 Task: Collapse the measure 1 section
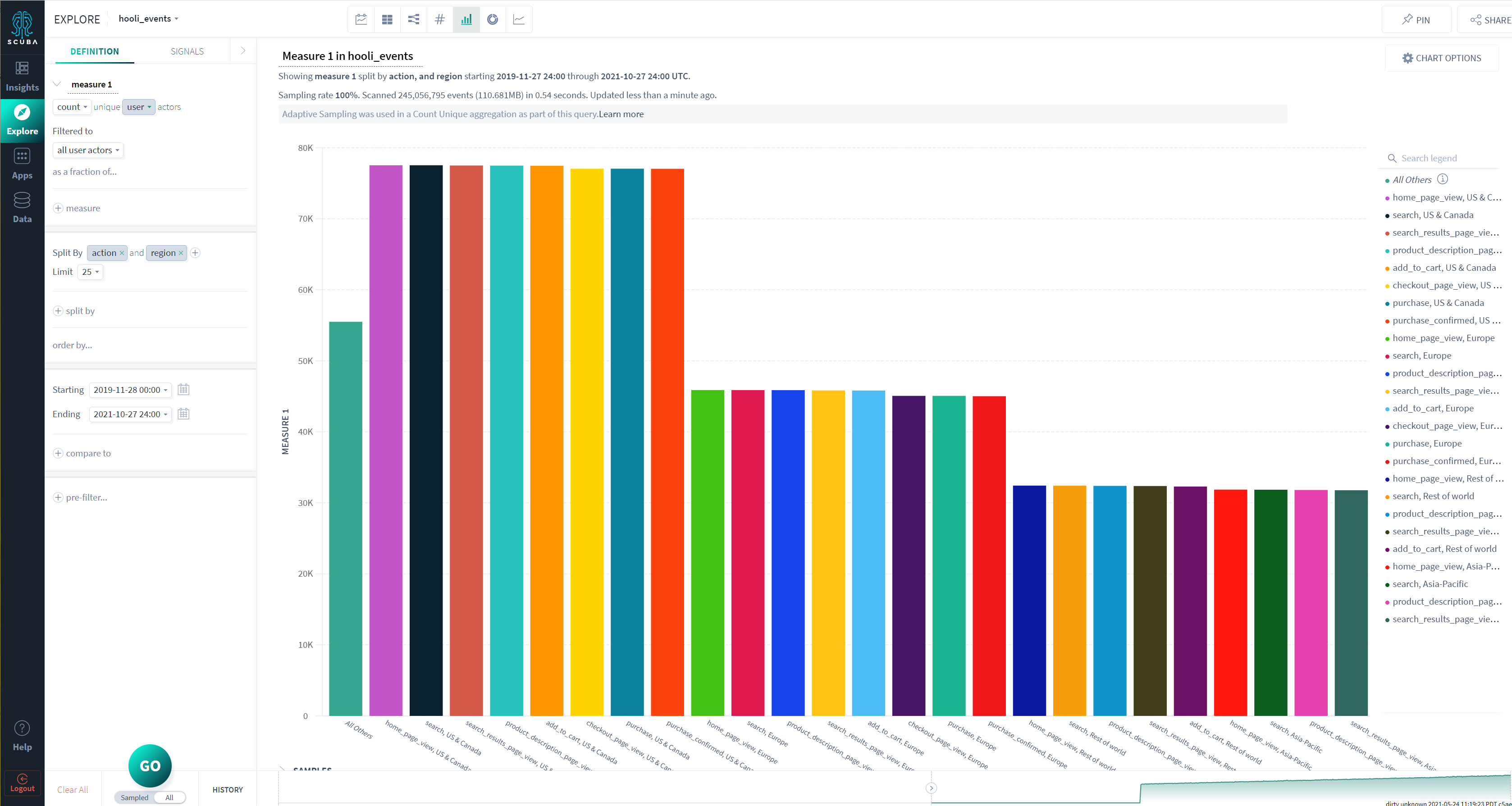57,84
